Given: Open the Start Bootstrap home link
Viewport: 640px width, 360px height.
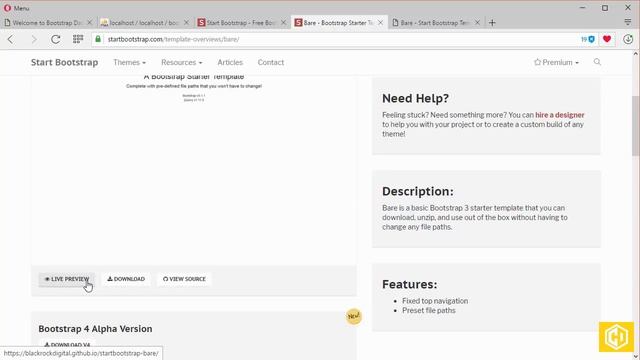Looking at the screenshot, I should pyautogui.click(x=64, y=62).
